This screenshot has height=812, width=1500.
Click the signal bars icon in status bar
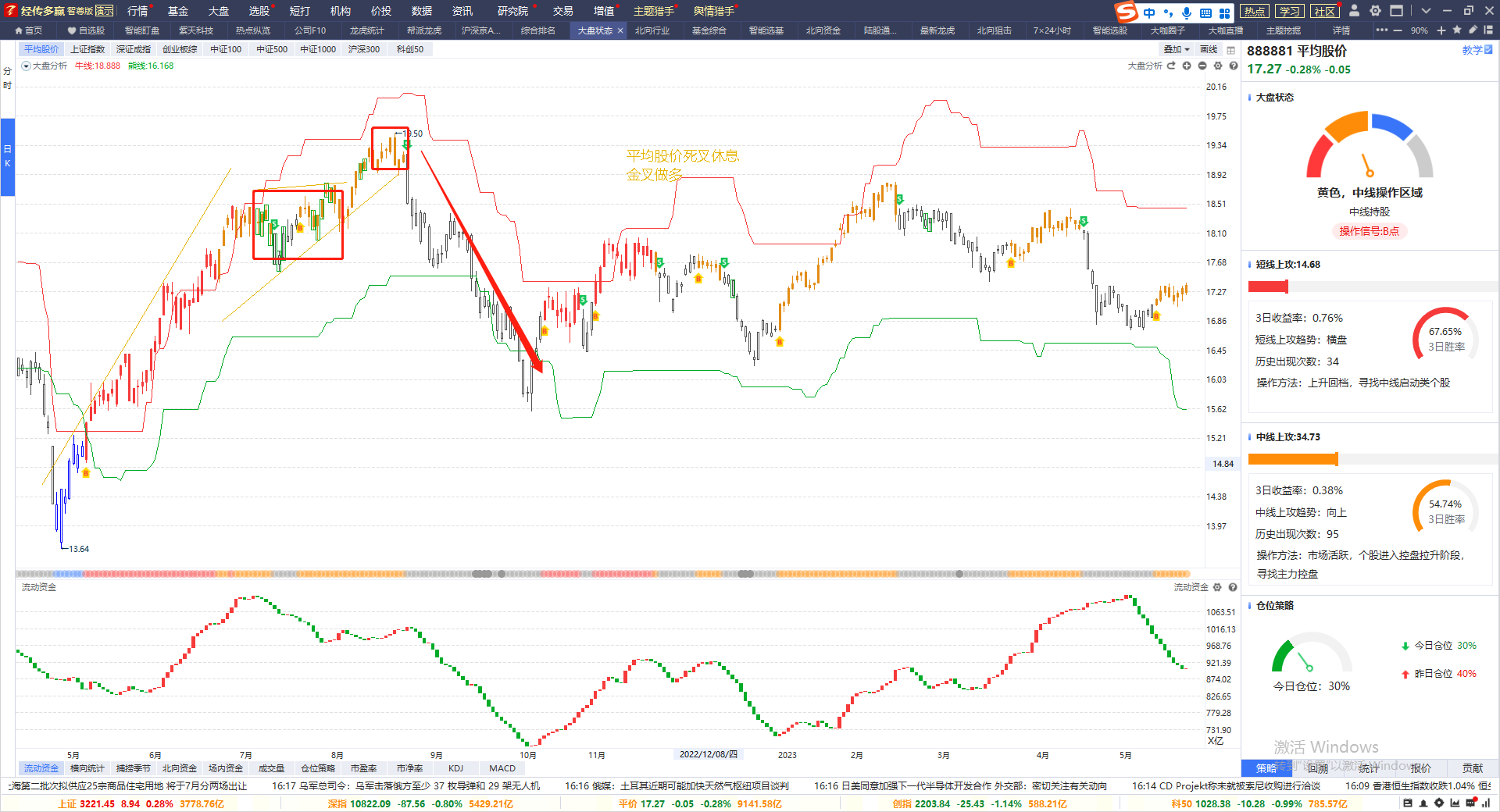coord(1486,803)
